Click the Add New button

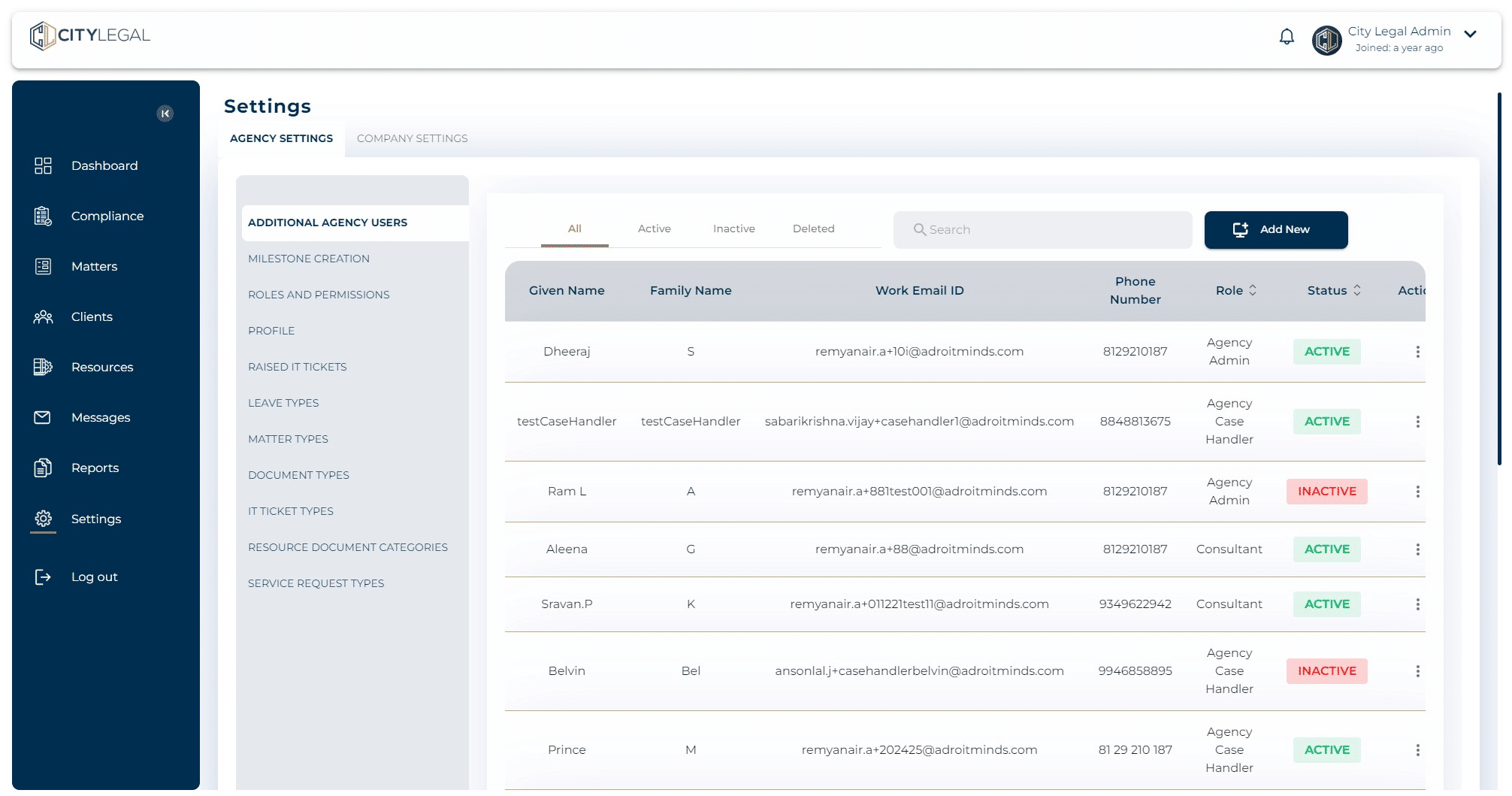(1275, 229)
